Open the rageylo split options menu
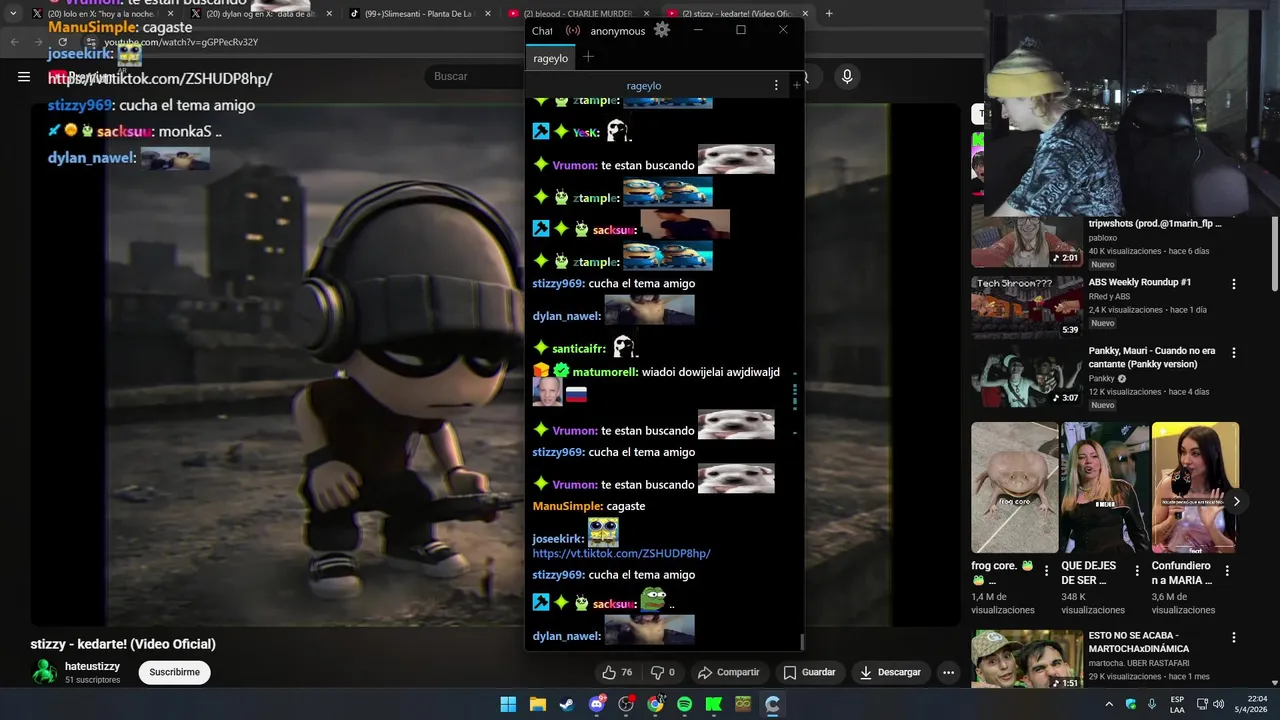Screen dimensions: 1280x720 (776, 86)
